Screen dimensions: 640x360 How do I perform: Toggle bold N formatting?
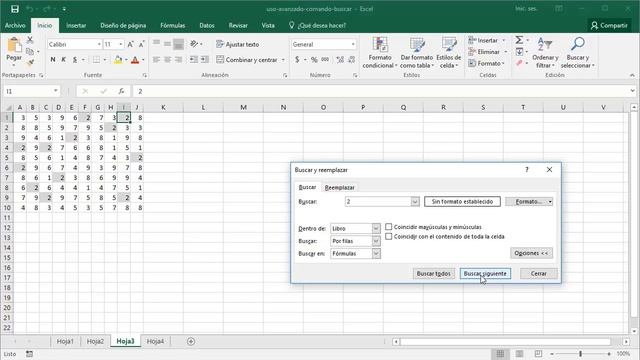click(x=53, y=60)
